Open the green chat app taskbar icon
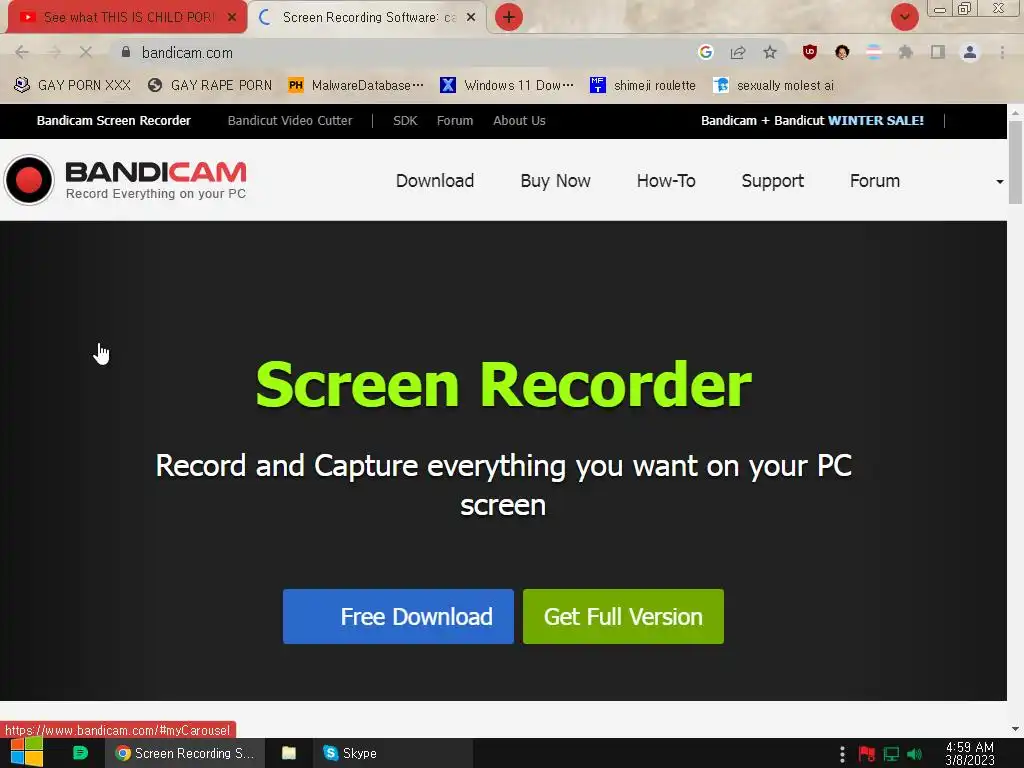Image resolution: width=1024 pixels, height=768 pixels. pos(80,753)
